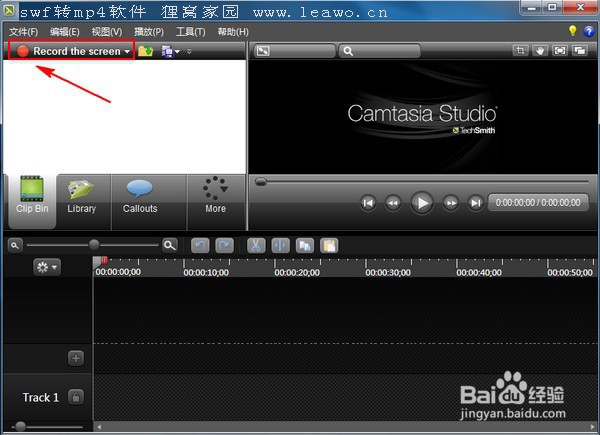The width and height of the screenshot is (600, 435).
Task: Click the Import media folder icon
Action: [145, 51]
